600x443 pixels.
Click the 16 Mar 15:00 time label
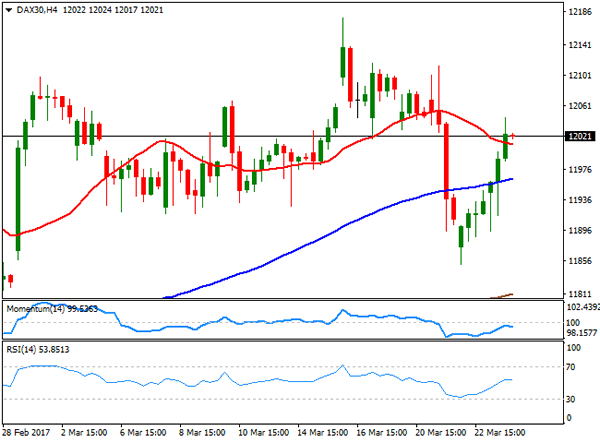pyautogui.click(x=382, y=433)
